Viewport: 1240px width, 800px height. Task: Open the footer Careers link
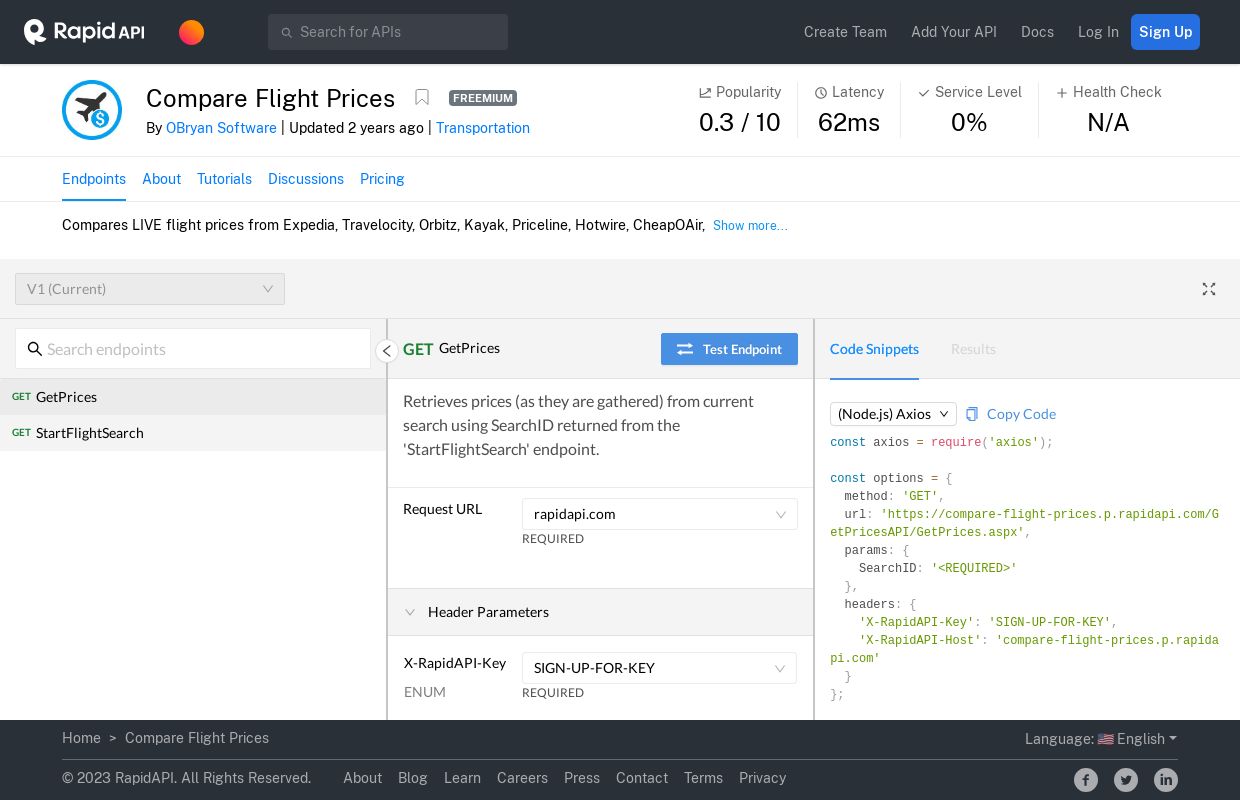pyautogui.click(x=522, y=778)
